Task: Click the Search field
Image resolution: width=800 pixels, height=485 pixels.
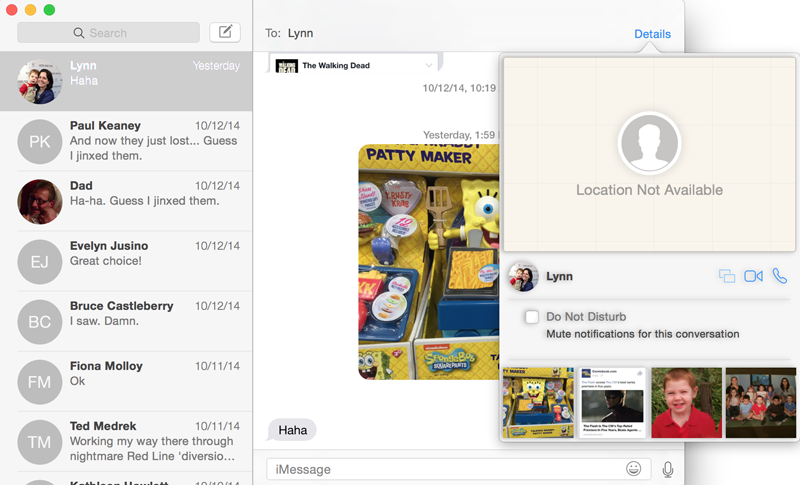Action: [x=108, y=33]
